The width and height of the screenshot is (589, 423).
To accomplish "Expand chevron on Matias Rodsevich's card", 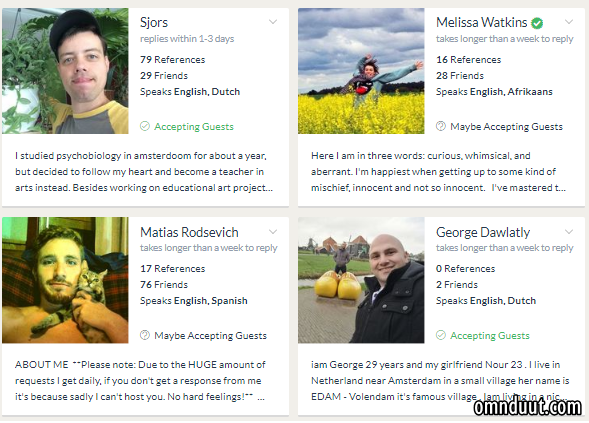I will 273,232.
